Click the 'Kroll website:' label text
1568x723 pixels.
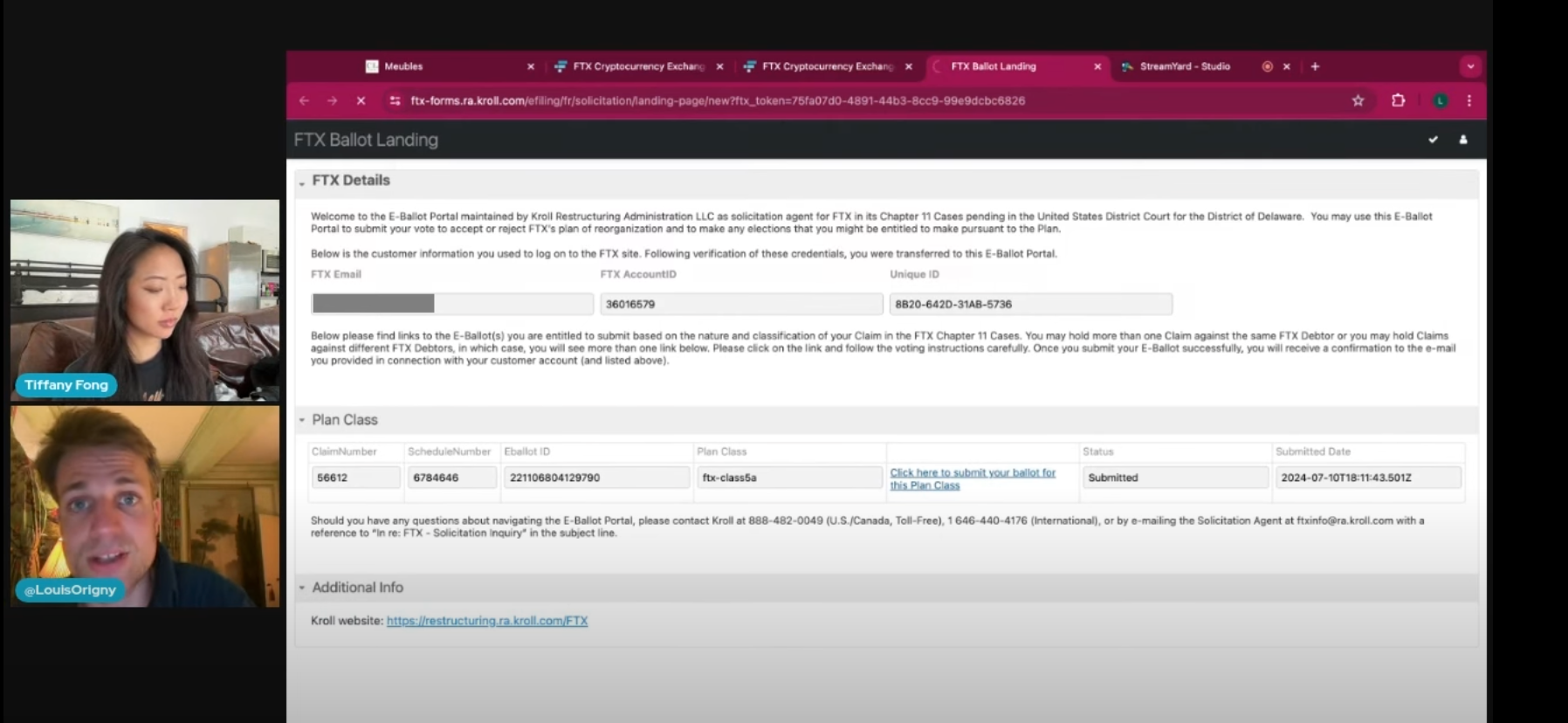click(x=347, y=621)
